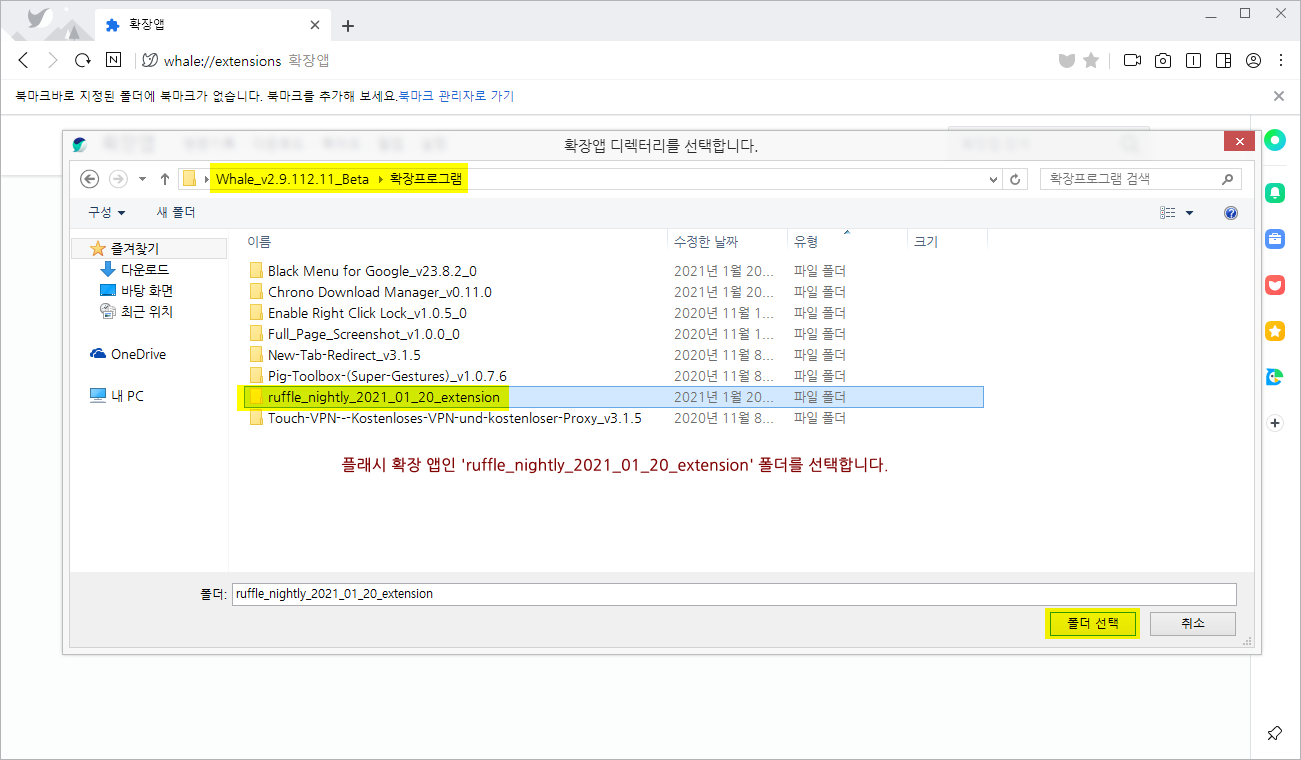This screenshot has height=760, width=1301.
Task: Select Chrono Download Manager_v0.11.0 folder
Action: tap(369, 292)
